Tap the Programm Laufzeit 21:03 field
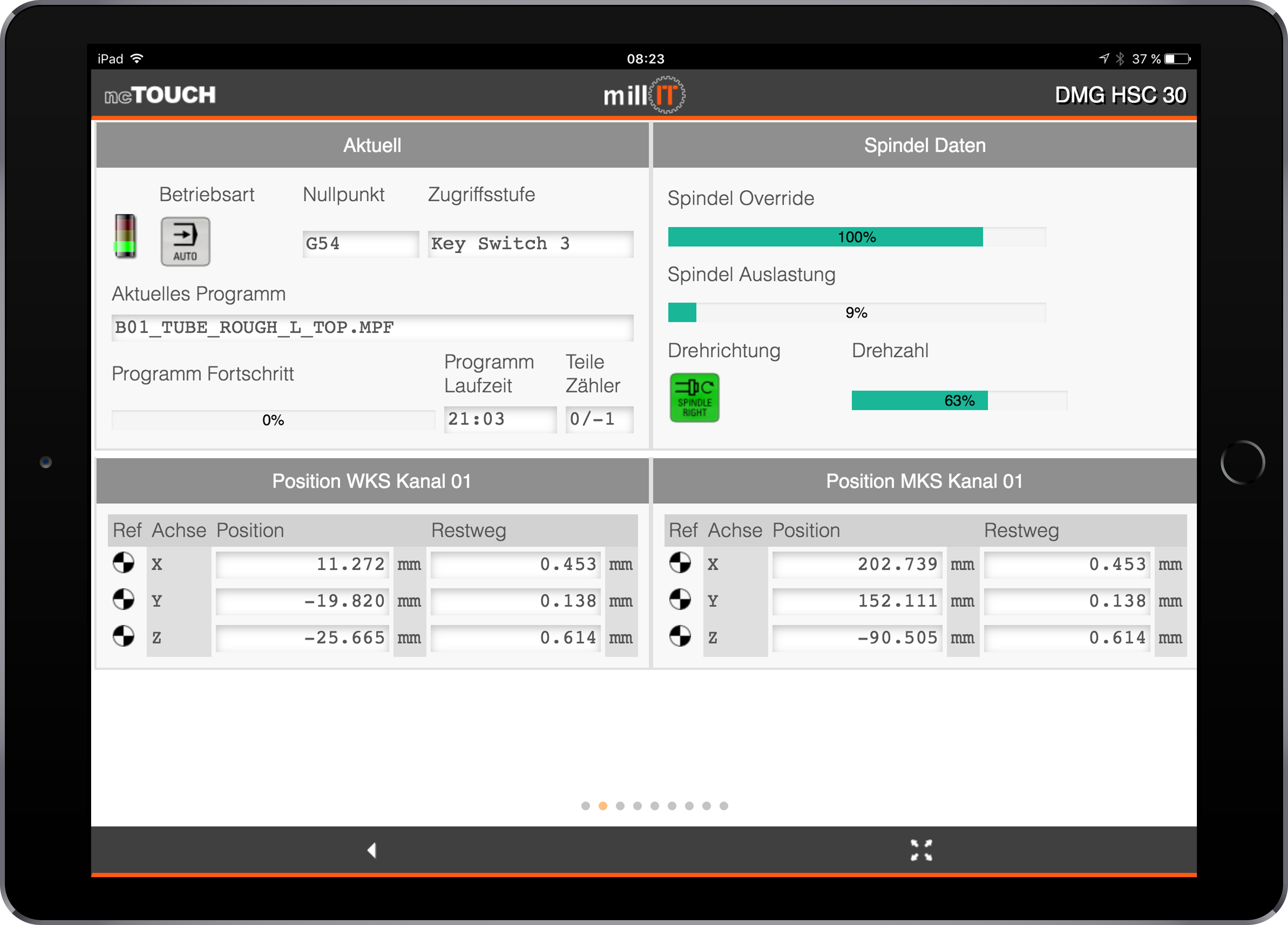The height and width of the screenshot is (925, 1288). 500,419
